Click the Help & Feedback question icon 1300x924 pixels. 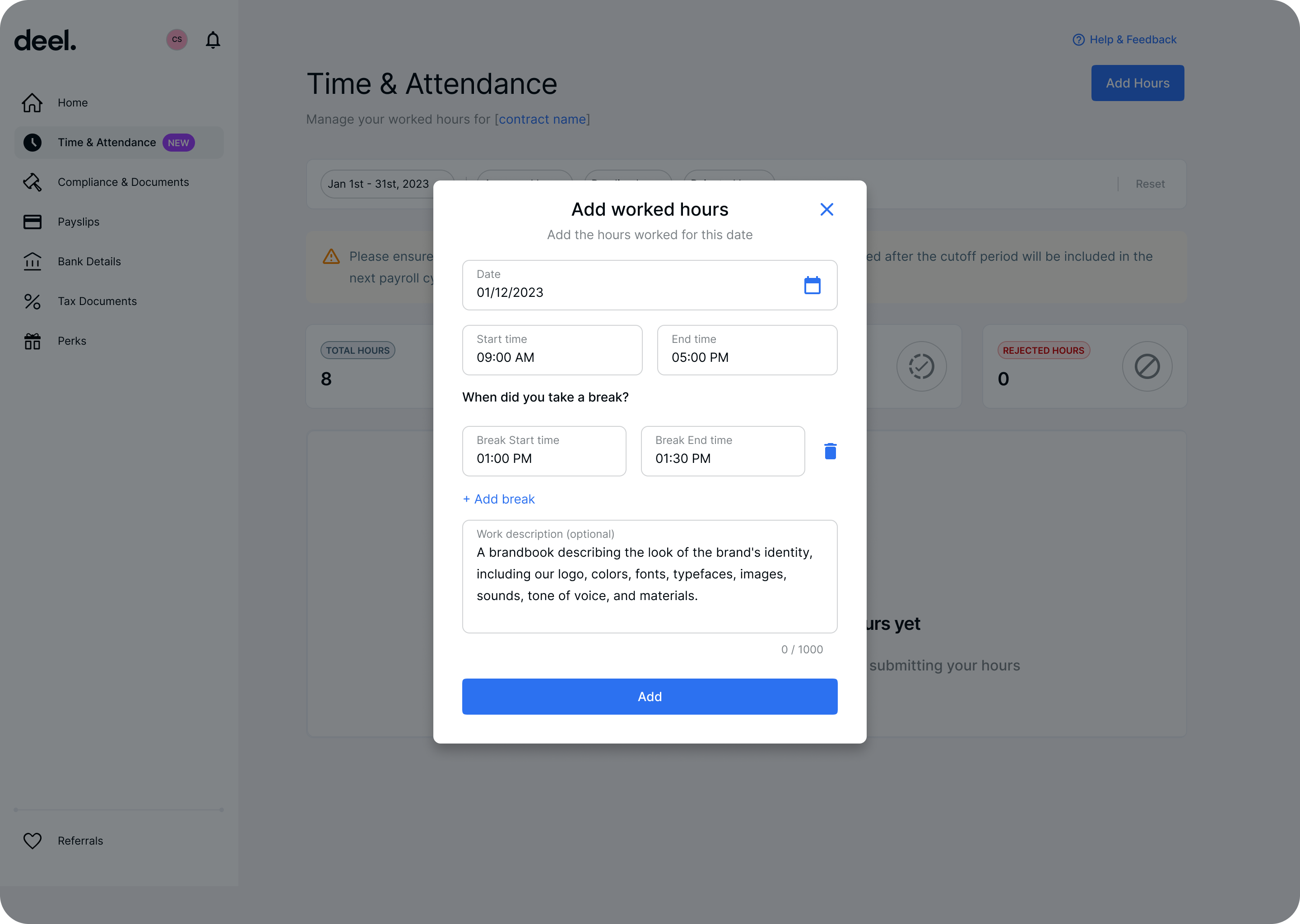pos(1078,40)
